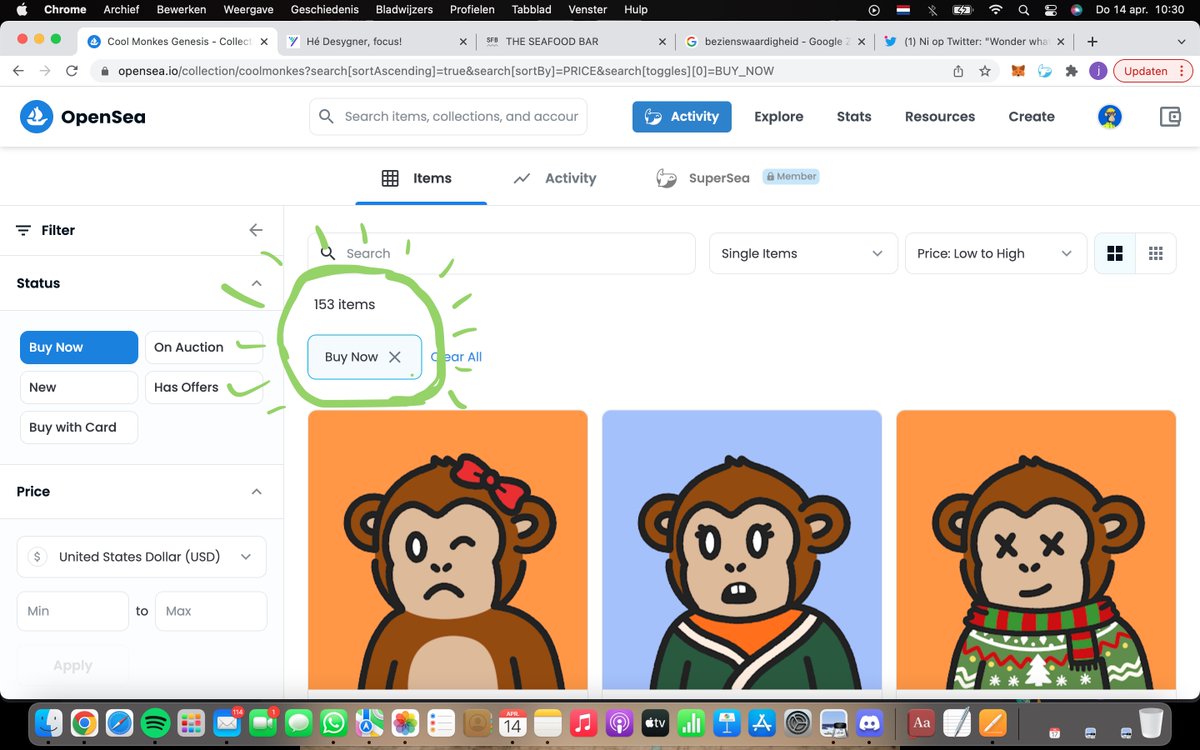
Task: Toggle the New status filter
Action: pos(79,387)
